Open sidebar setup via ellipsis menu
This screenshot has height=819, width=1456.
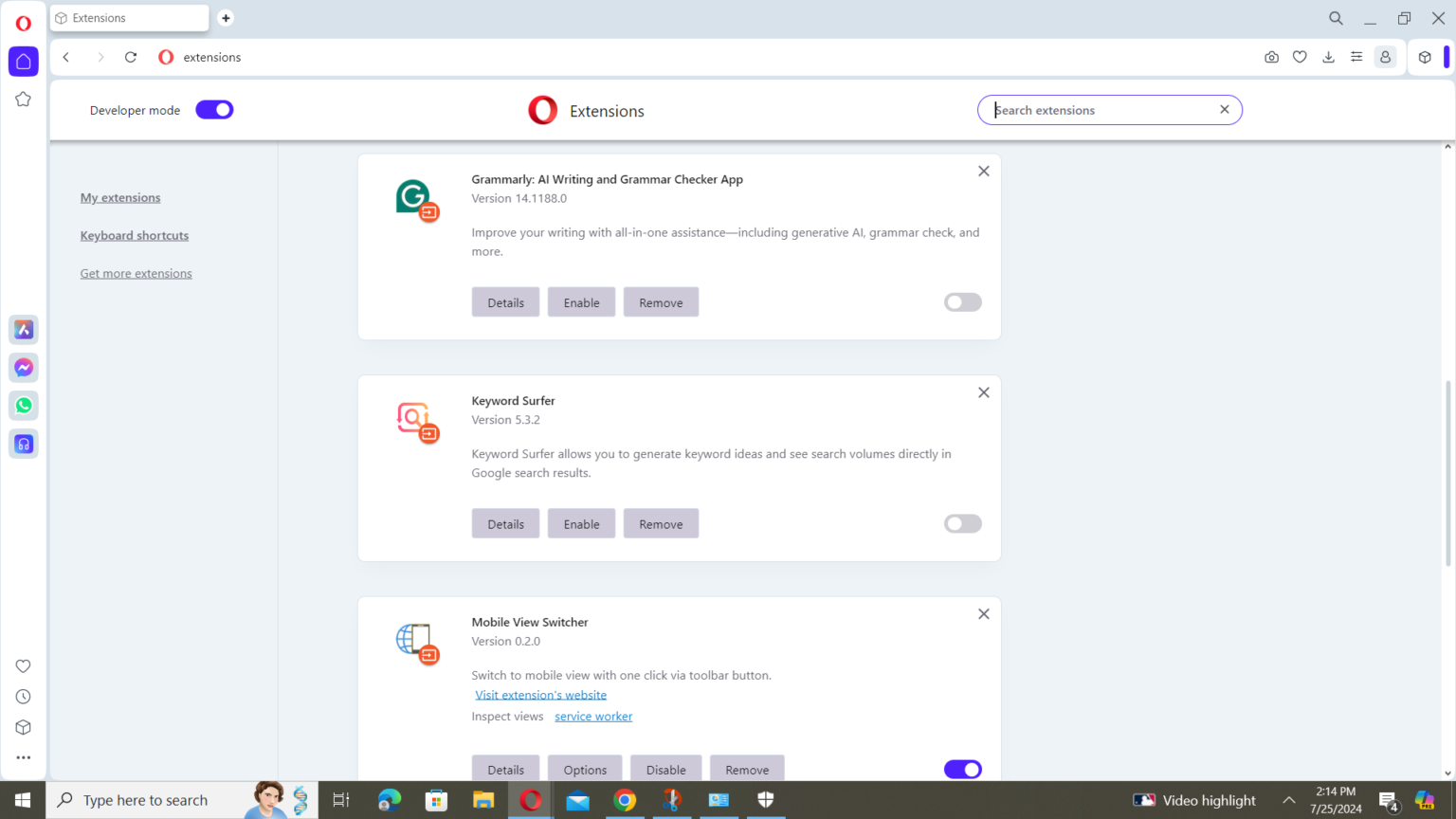pyautogui.click(x=24, y=756)
